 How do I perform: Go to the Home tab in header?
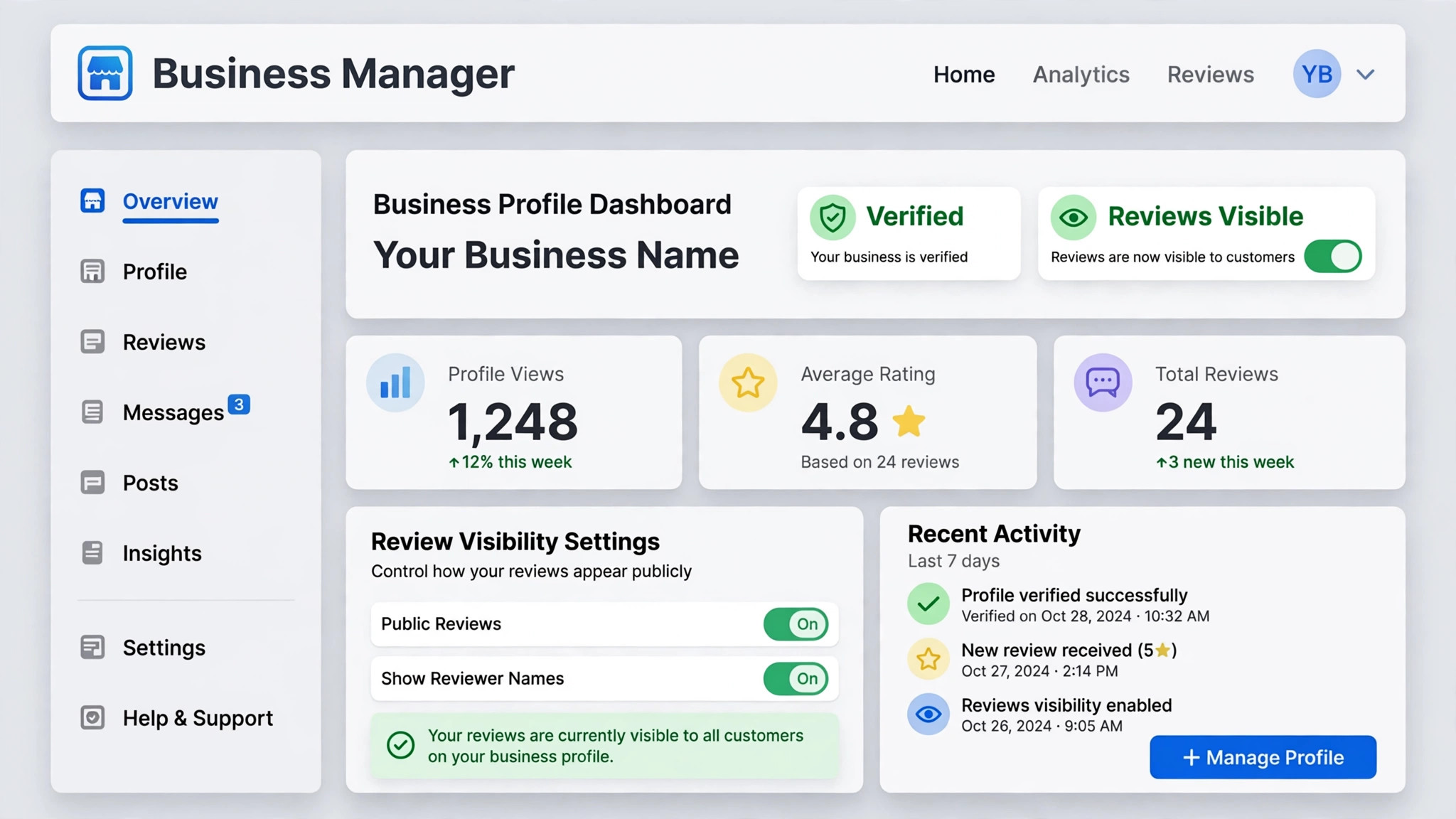click(964, 75)
